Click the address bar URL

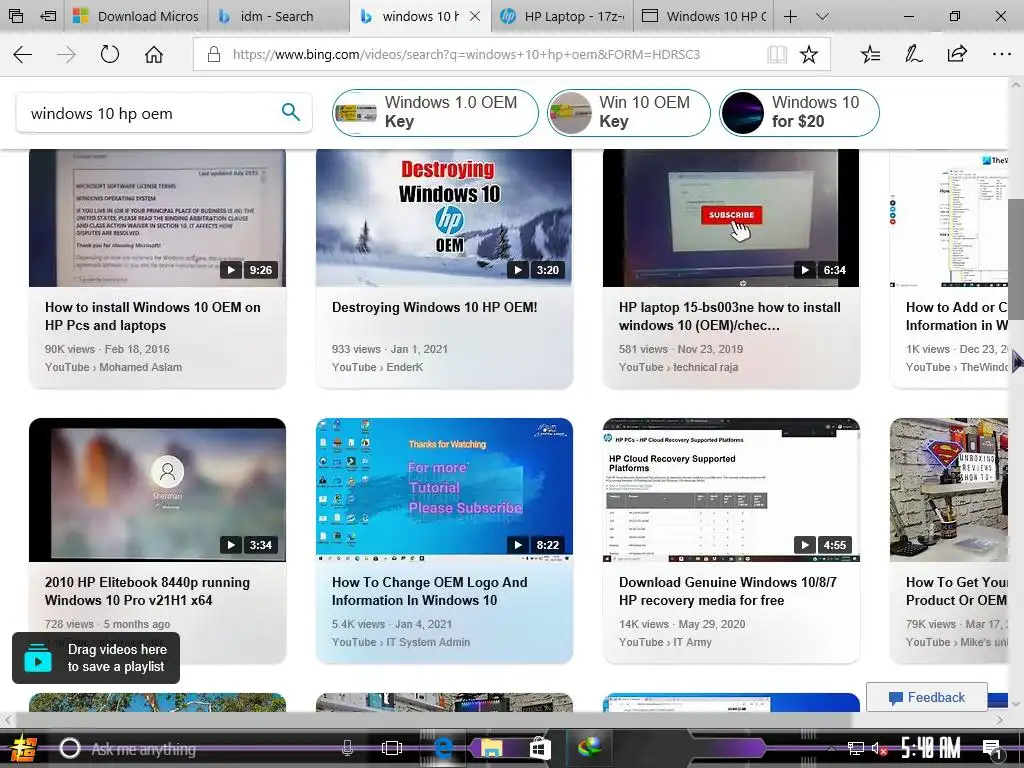(466, 54)
